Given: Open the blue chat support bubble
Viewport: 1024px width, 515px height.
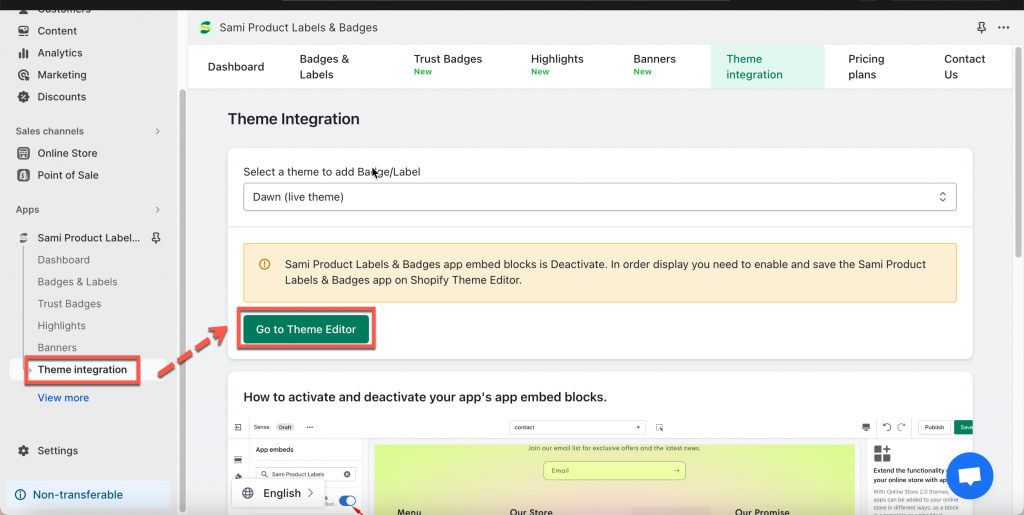Looking at the screenshot, I should pos(970,475).
